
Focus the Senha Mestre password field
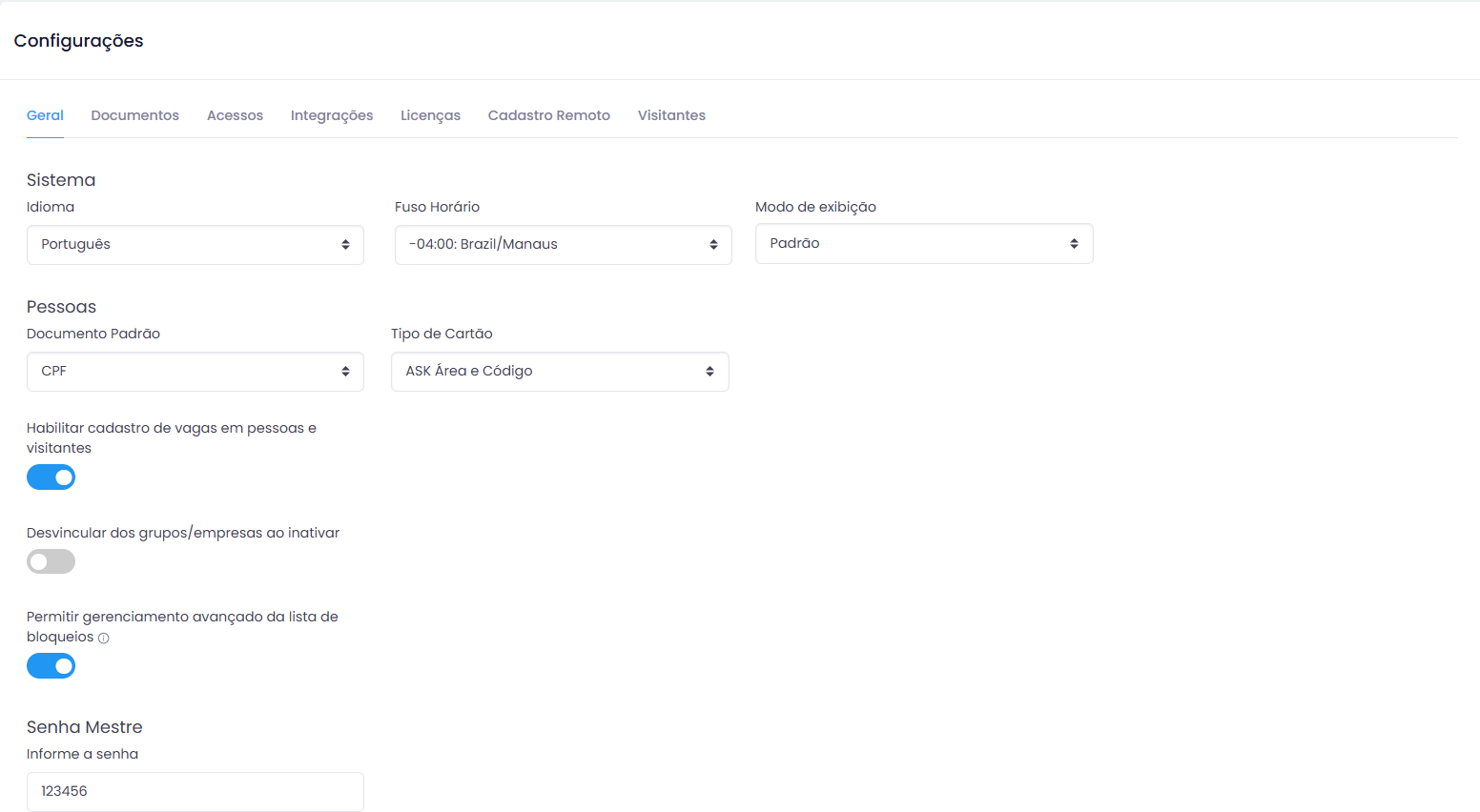point(195,792)
